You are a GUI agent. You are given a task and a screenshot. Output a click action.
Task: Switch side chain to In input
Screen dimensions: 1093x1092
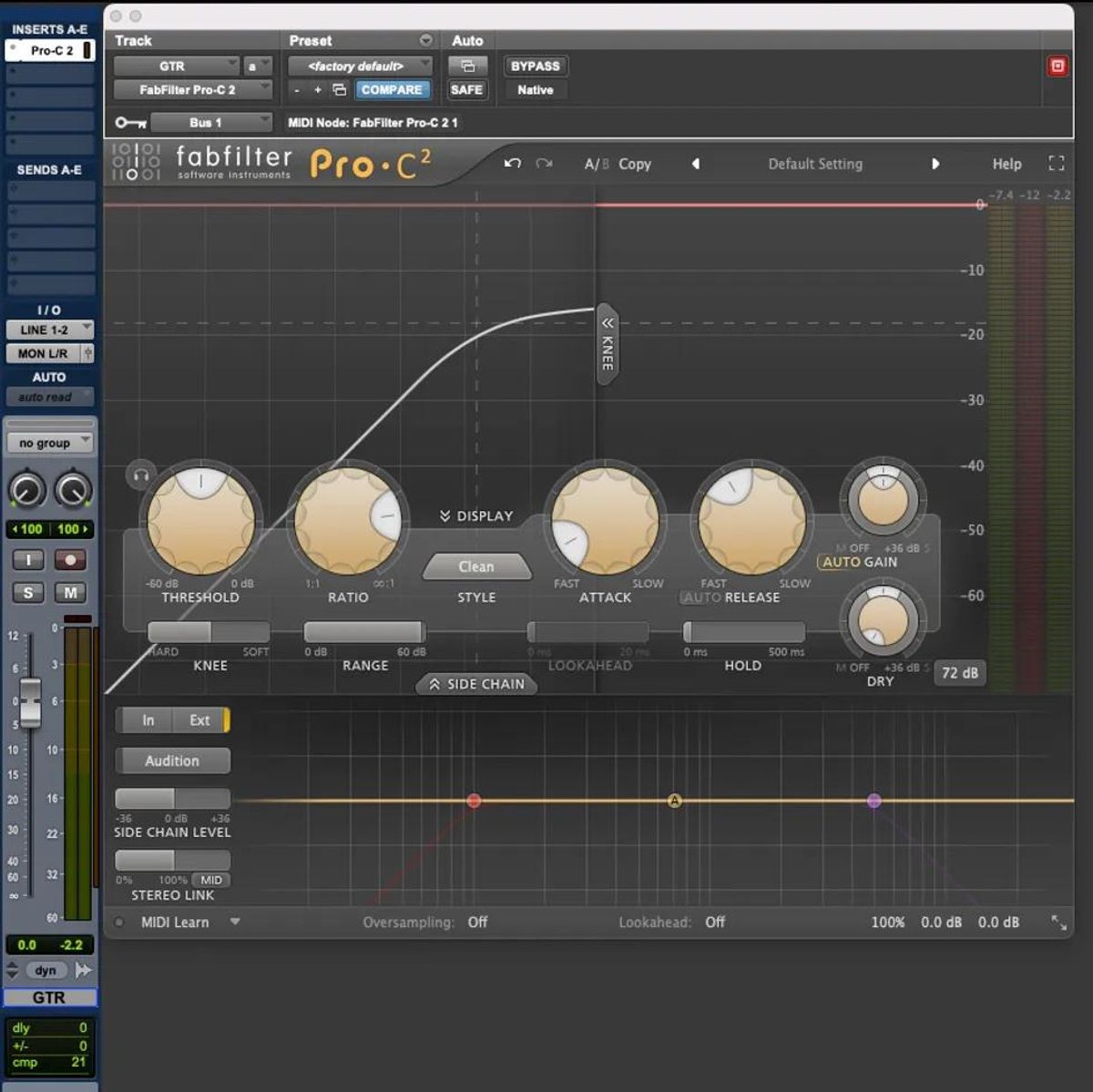pos(148,720)
